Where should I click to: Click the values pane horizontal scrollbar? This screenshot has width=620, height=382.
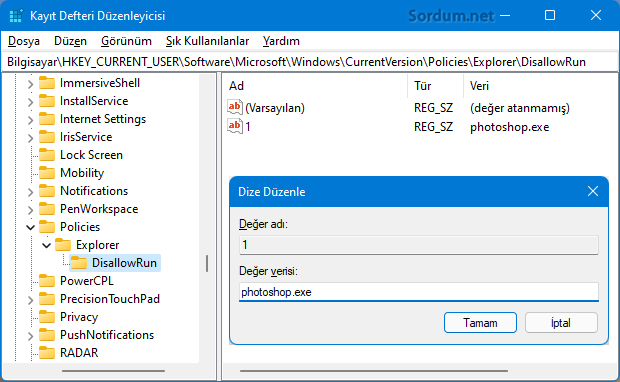tap(374, 371)
